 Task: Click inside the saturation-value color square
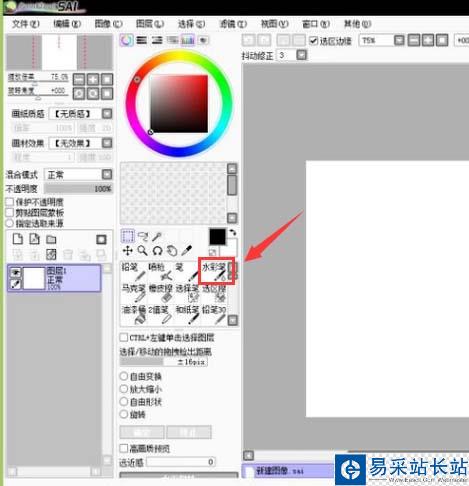(x=179, y=104)
